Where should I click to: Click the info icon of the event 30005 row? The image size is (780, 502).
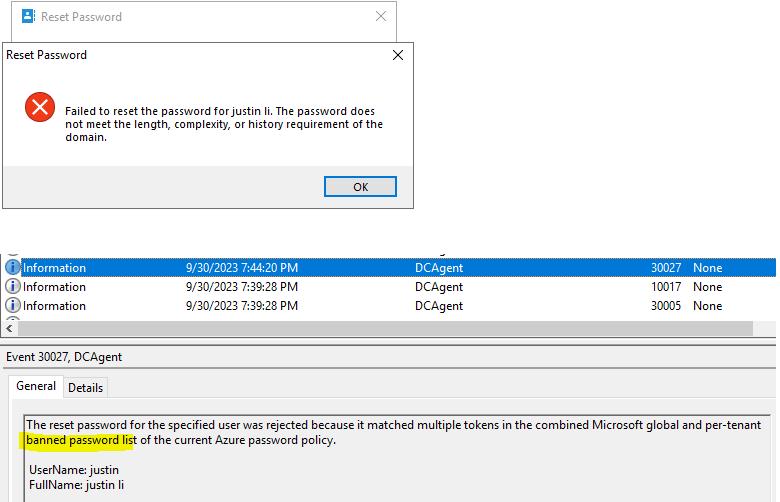[13, 306]
